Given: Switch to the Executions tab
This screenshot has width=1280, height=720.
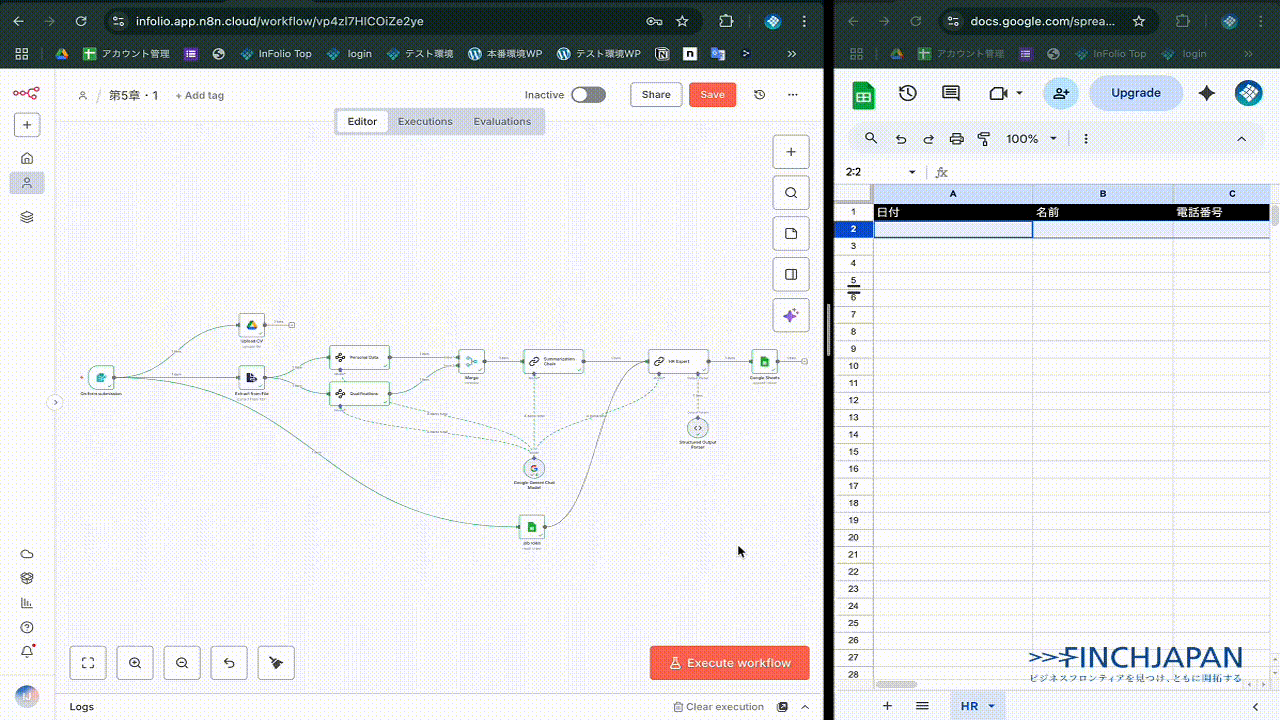Looking at the screenshot, I should 425,122.
